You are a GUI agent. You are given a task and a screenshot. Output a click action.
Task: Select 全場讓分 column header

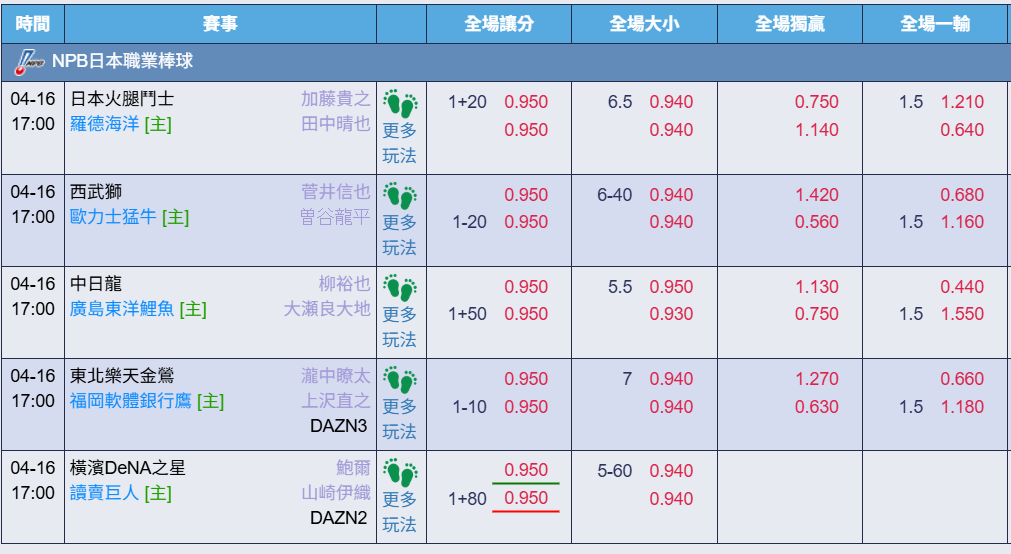pos(499,24)
